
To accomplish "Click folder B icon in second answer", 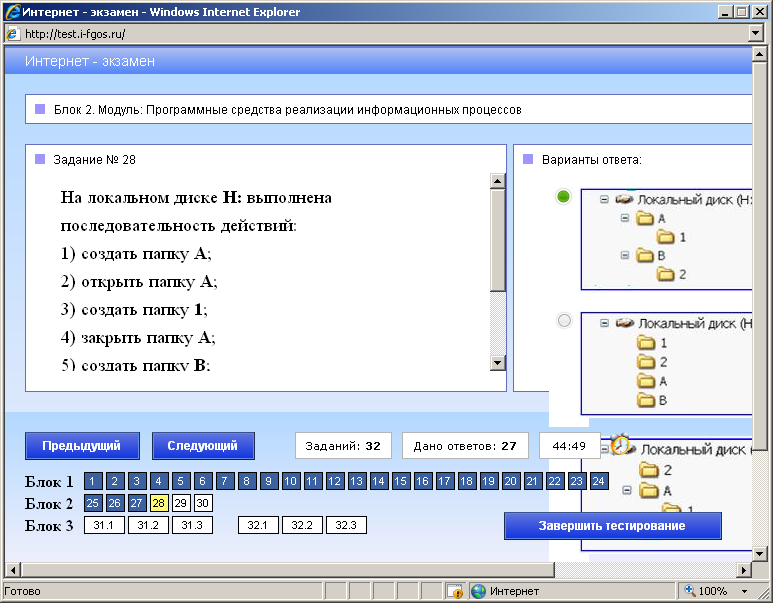I will pos(646,400).
